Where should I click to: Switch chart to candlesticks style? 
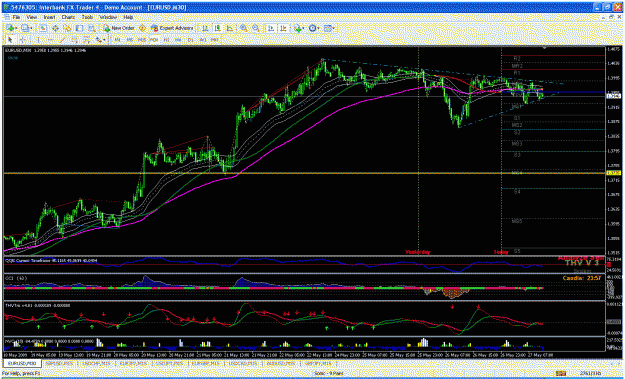pyautogui.click(x=217, y=28)
